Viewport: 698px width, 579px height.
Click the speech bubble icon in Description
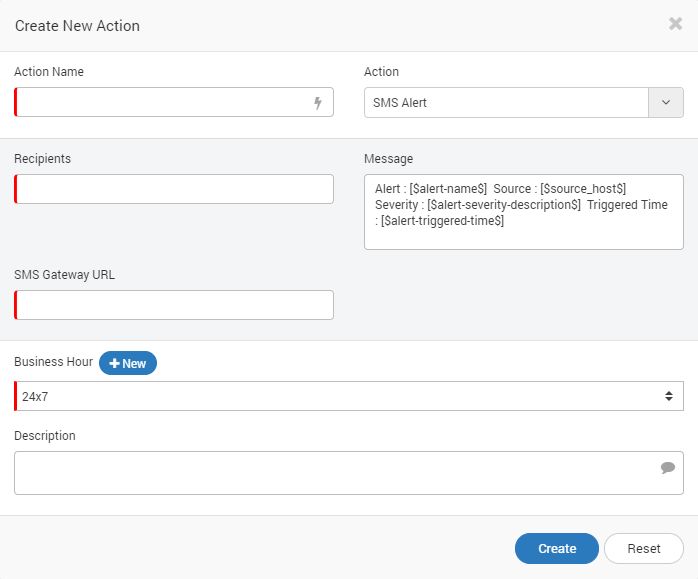click(x=668, y=468)
